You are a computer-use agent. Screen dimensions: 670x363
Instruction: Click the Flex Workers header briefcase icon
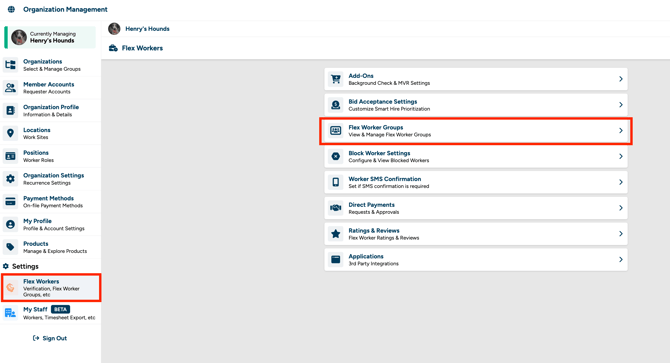pos(113,48)
